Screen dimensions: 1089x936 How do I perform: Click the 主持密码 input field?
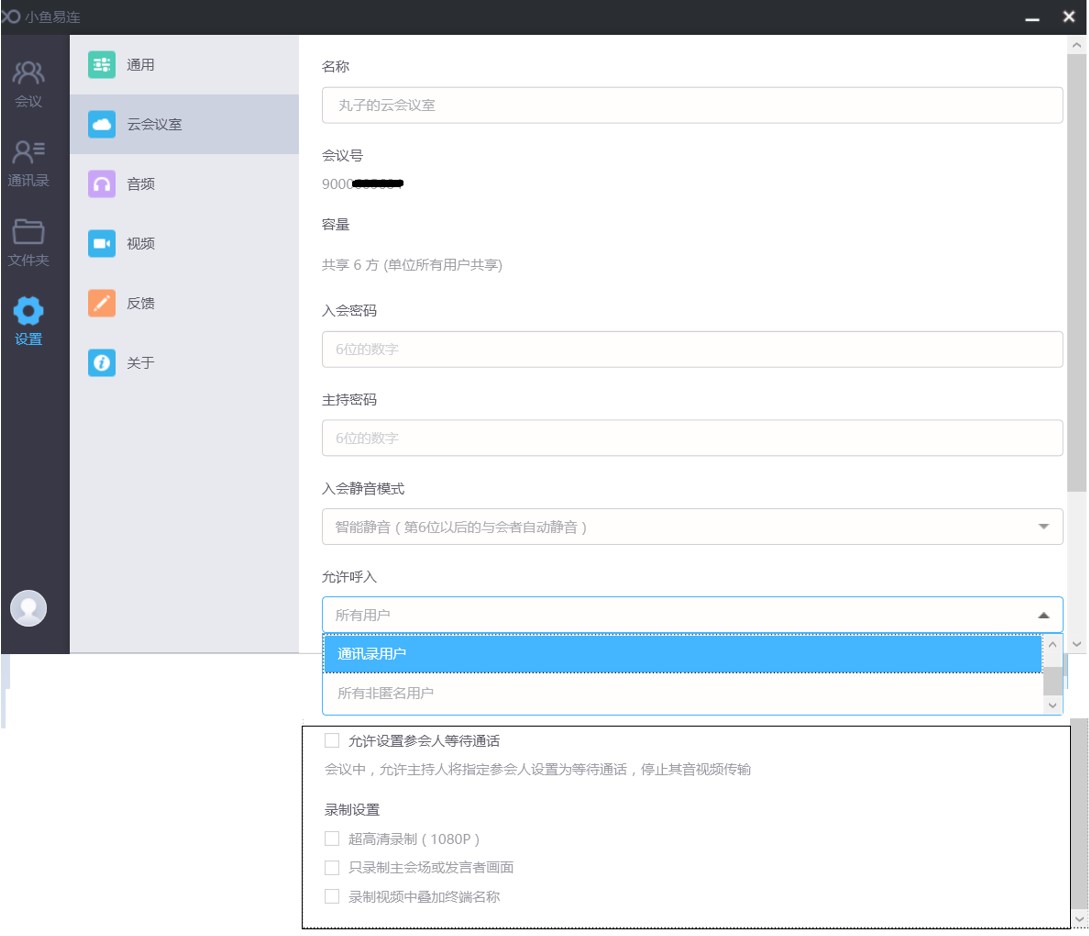pos(692,438)
